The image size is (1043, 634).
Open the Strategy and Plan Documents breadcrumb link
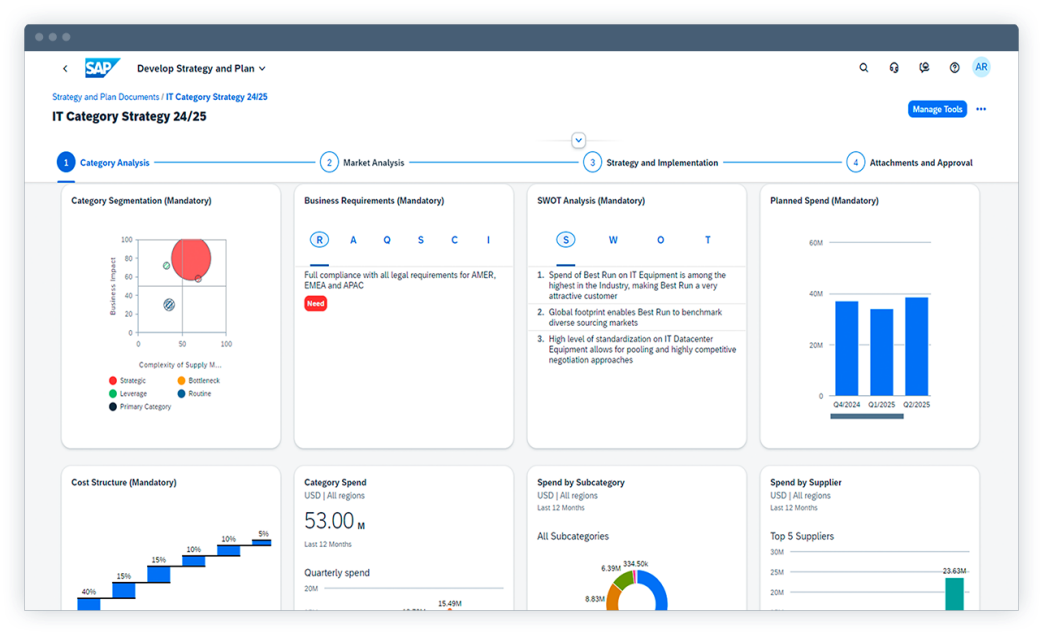tap(105, 96)
